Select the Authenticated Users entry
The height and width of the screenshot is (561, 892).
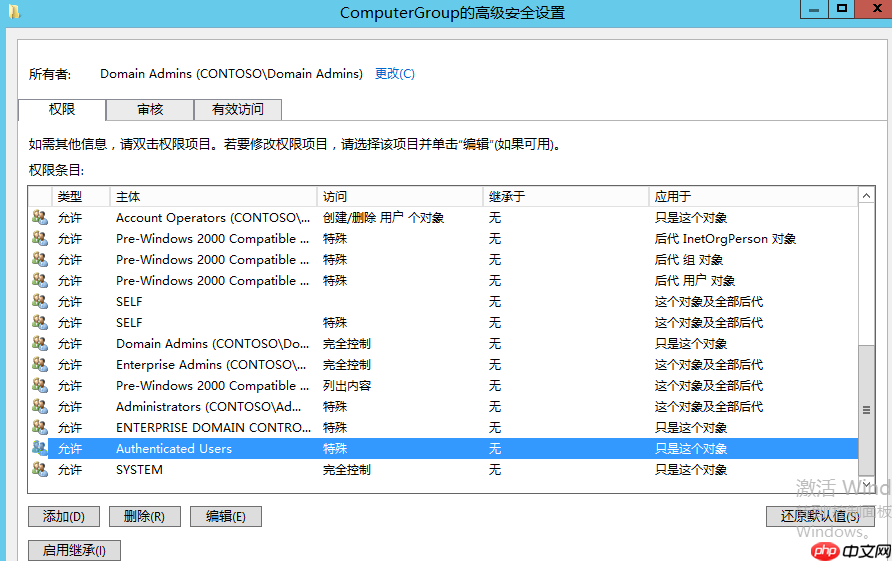coord(174,449)
